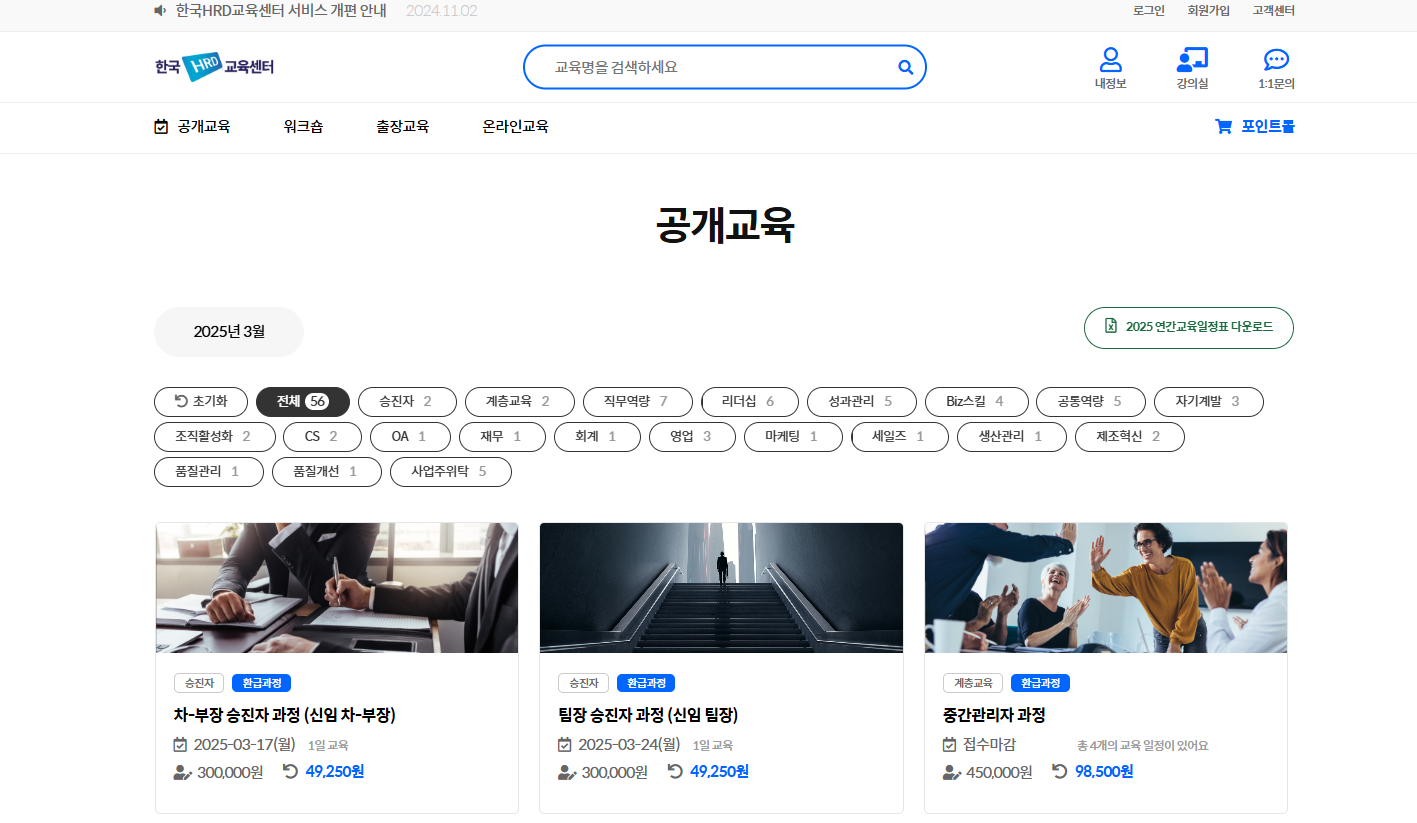This screenshot has height=823, width=1417.
Task: Click the speaker announcement icon
Action: point(160,10)
